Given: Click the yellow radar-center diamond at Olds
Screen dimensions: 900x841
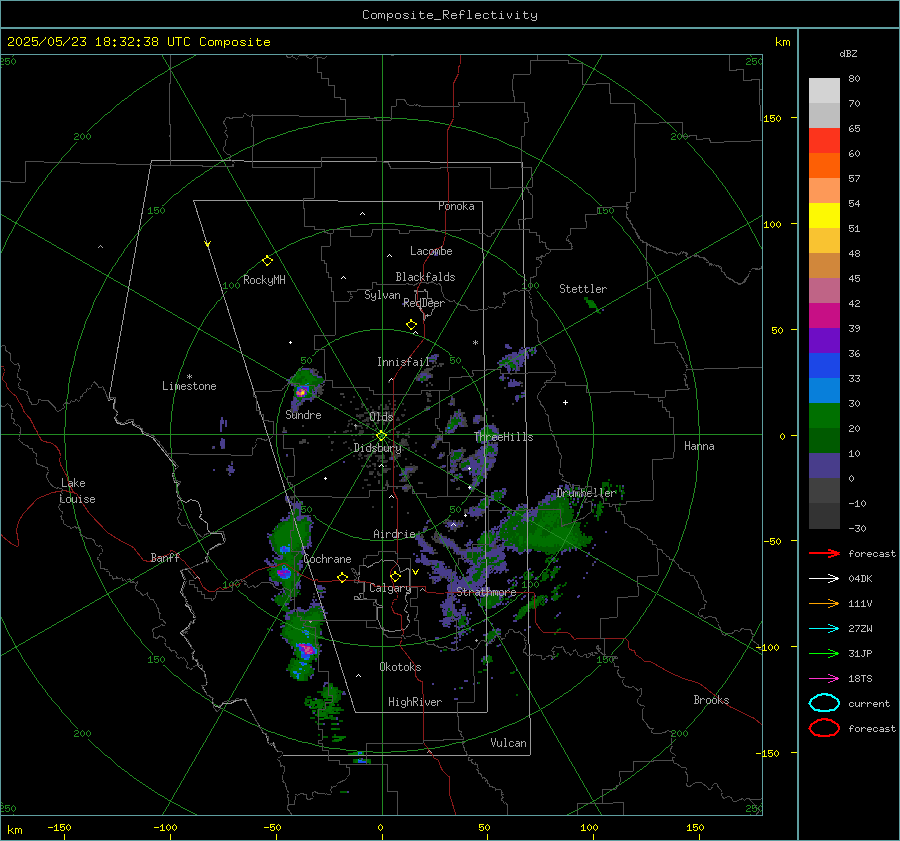Looking at the screenshot, I should click(382, 435).
